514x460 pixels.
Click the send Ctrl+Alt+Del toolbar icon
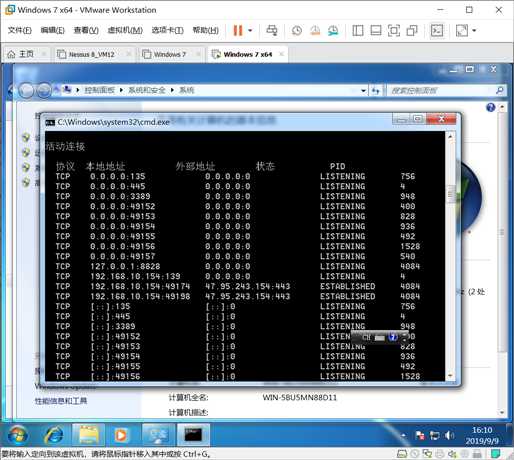point(272,30)
